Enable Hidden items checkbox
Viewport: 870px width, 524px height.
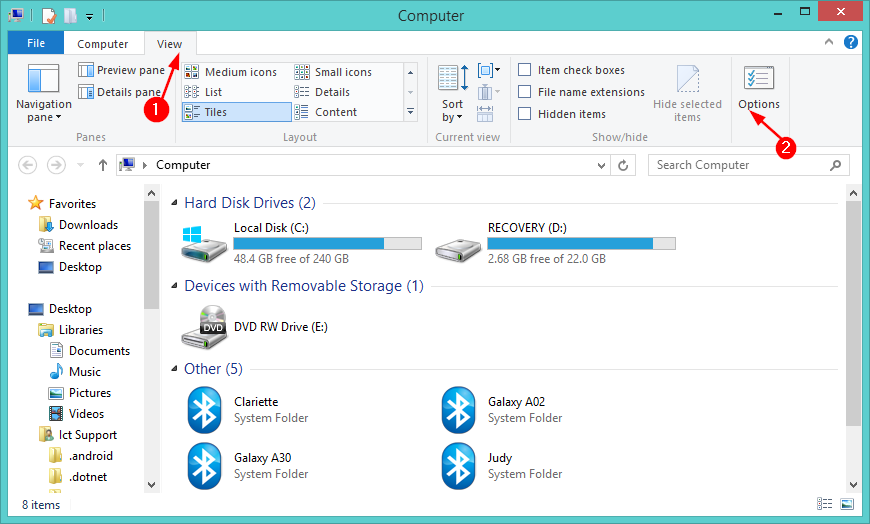pyautogui.click(x=524, y=113)
